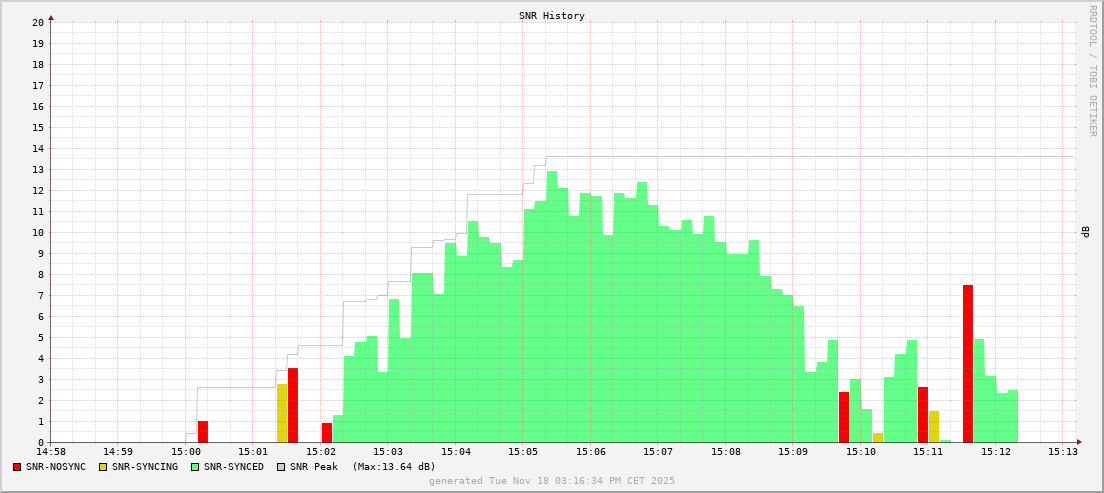Click the small red bar at 15:00
Image resolution: width=1104 pixels, height=493 pixels.
[x=203, y=431]
